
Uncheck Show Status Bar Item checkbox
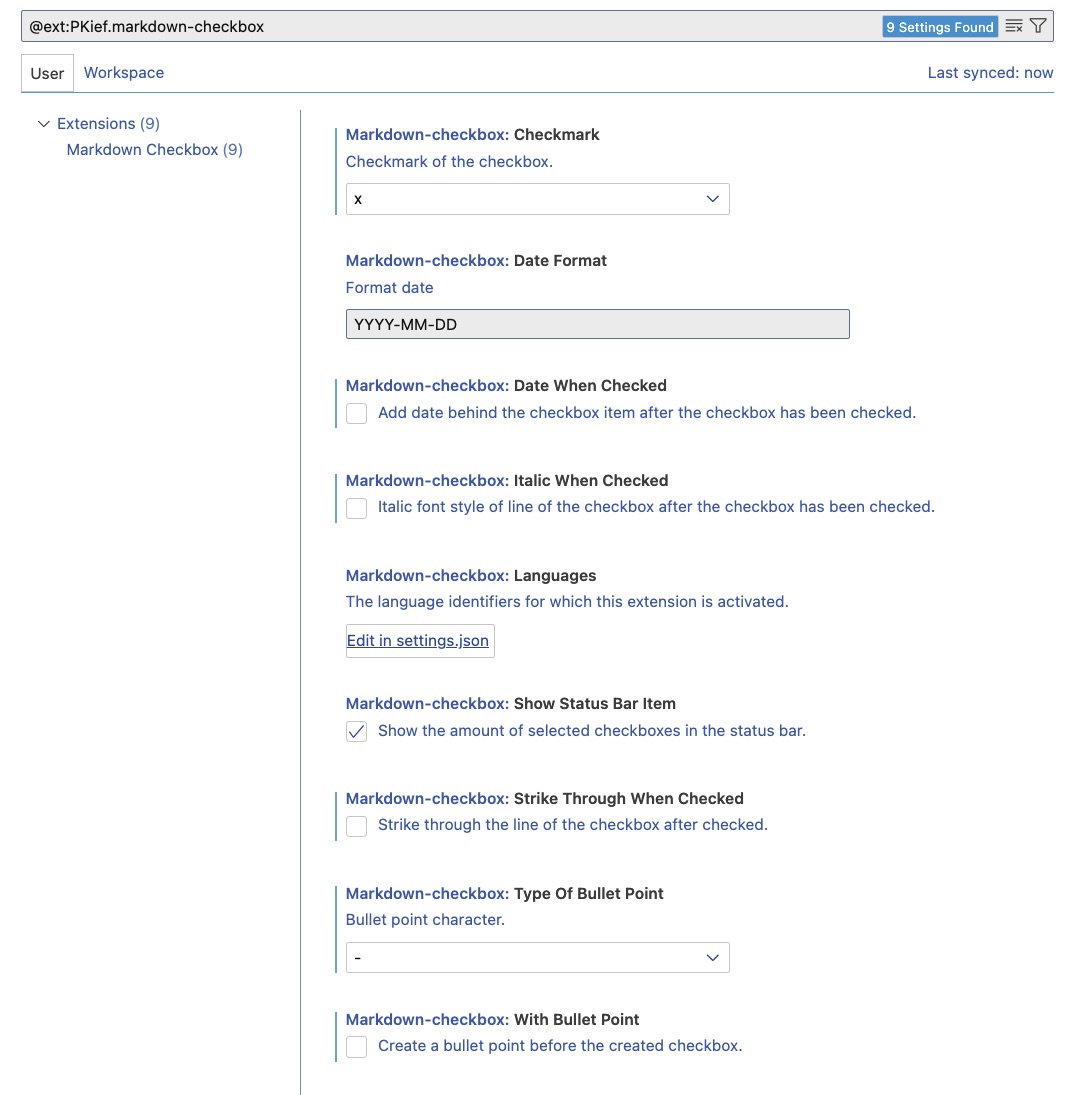click(x=357, y=731)
